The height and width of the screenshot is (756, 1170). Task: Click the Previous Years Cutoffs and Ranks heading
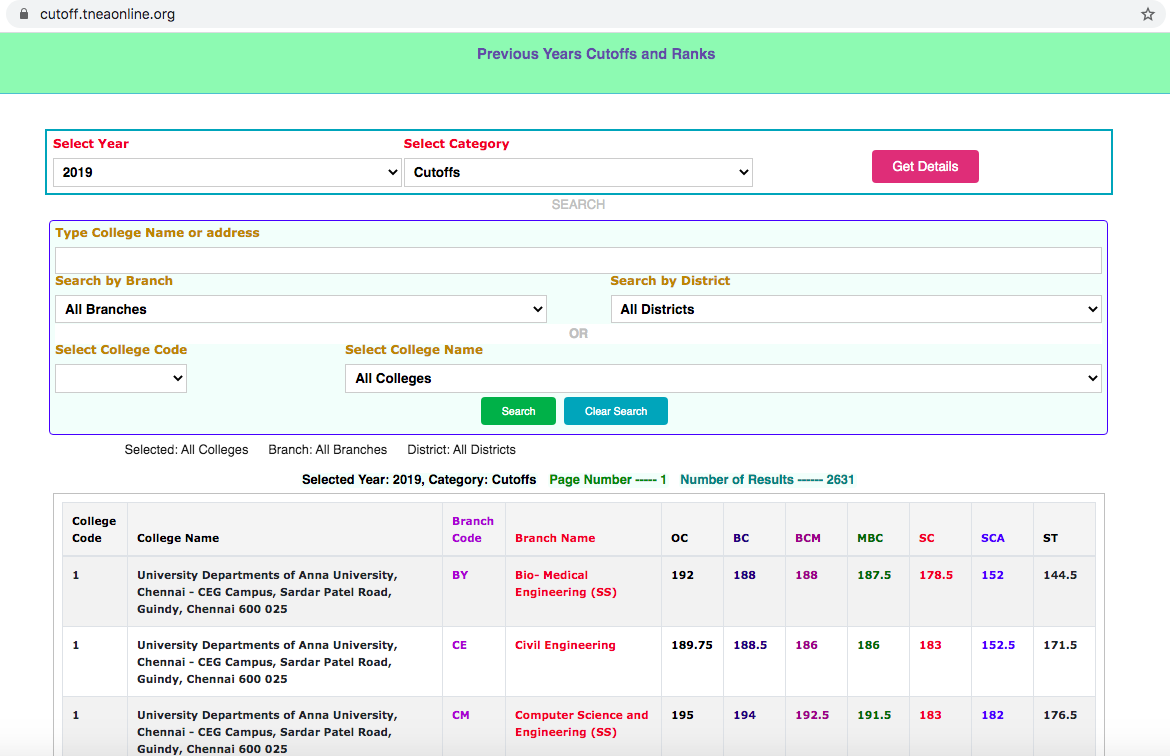(x=596, y=54)
